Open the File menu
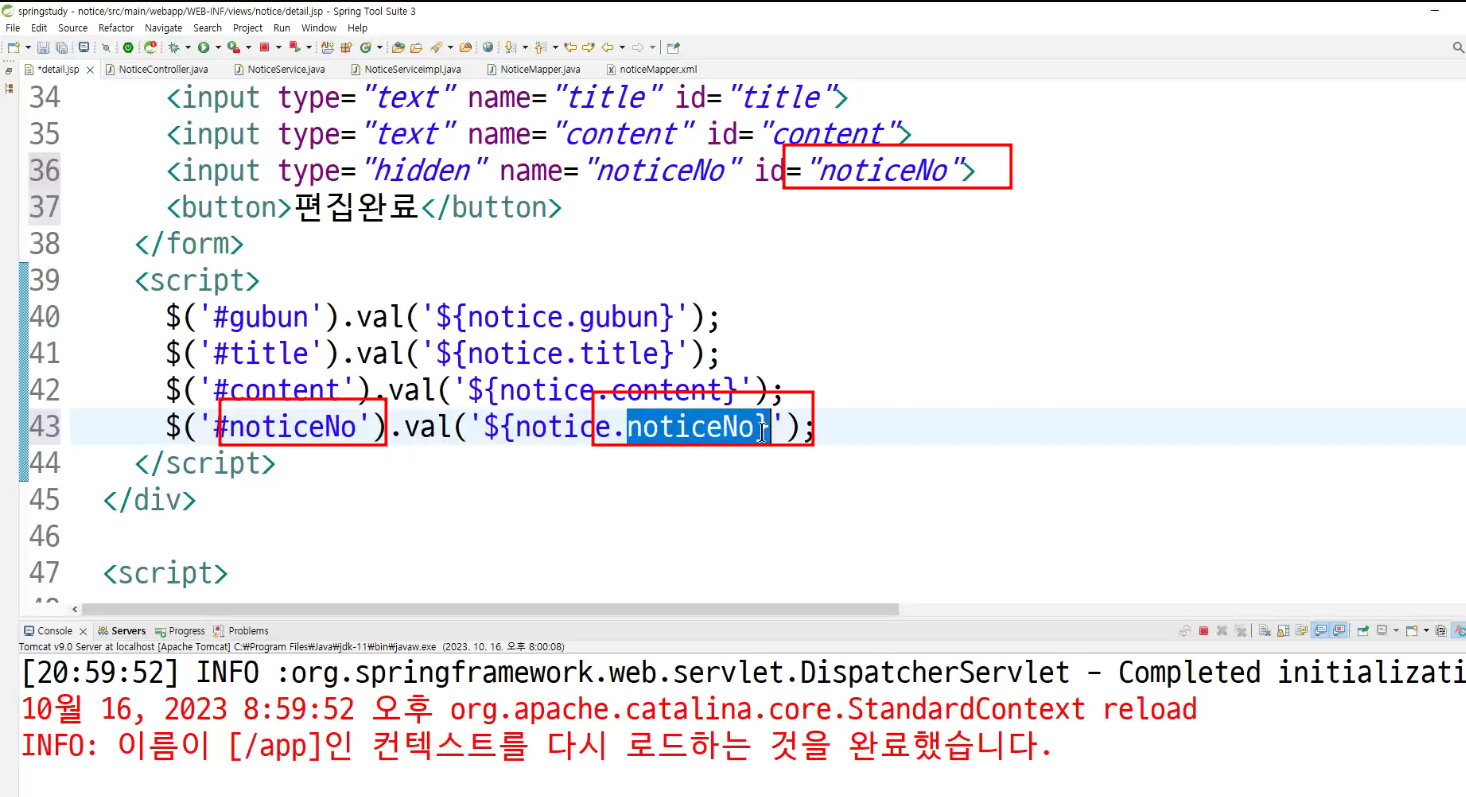The height and width of the screenshot is (797, 1466). (13, 28)
